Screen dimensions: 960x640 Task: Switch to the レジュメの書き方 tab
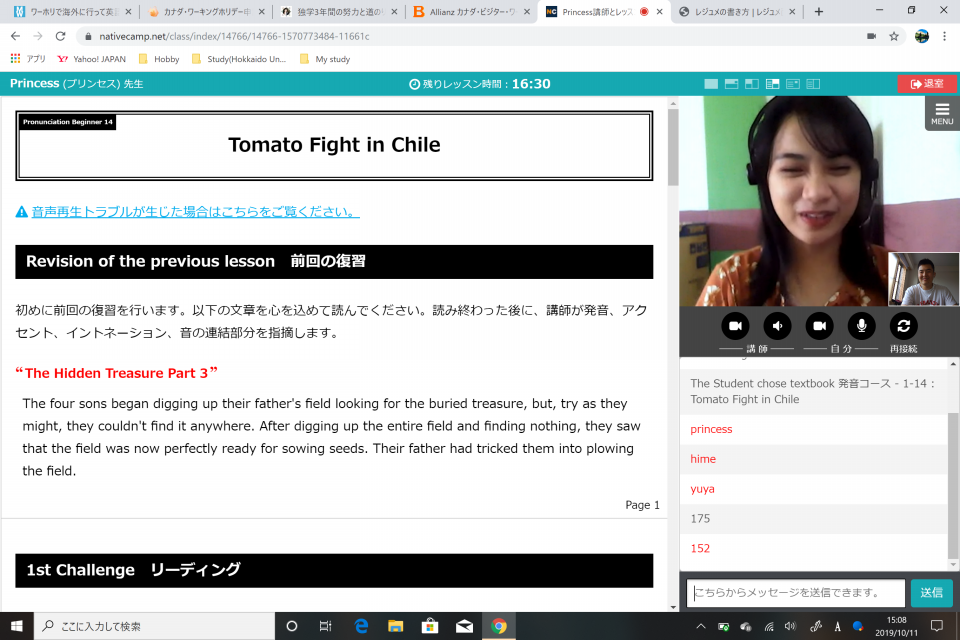coord(737,12)
